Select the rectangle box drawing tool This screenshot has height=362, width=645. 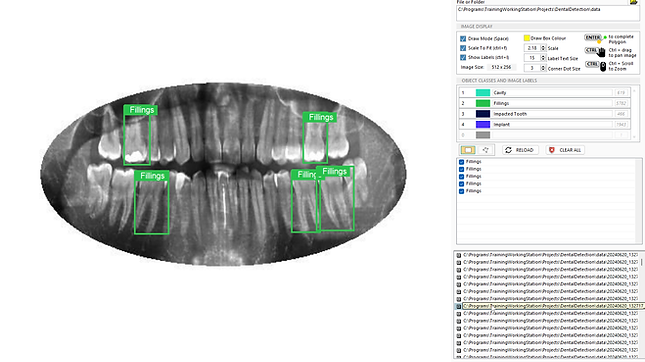click(468, 150)
